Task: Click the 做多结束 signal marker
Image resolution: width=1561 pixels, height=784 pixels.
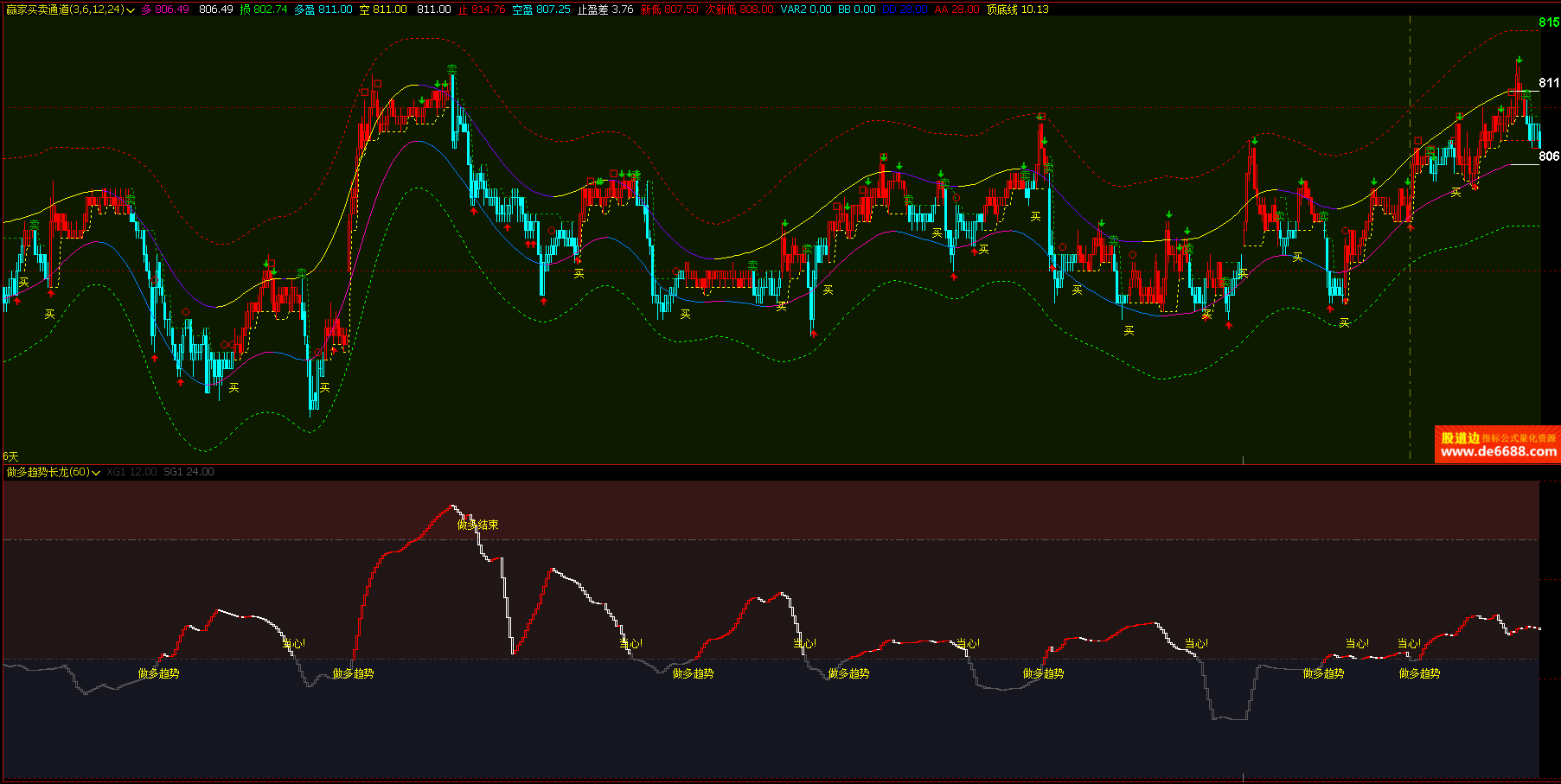Action: tap(477, 525)
